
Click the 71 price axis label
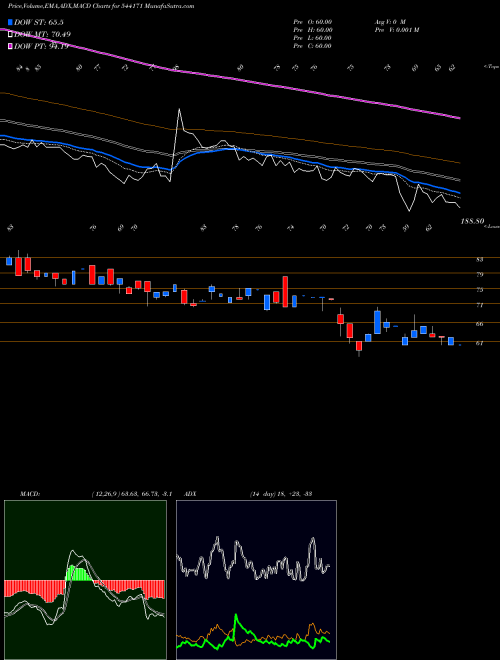[479, 305]
